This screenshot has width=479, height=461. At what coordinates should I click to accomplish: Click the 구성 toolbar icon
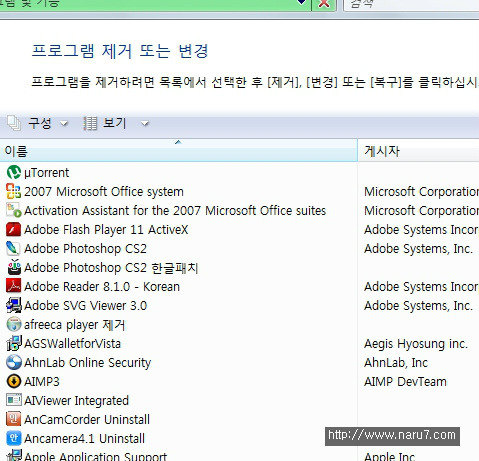14,123
